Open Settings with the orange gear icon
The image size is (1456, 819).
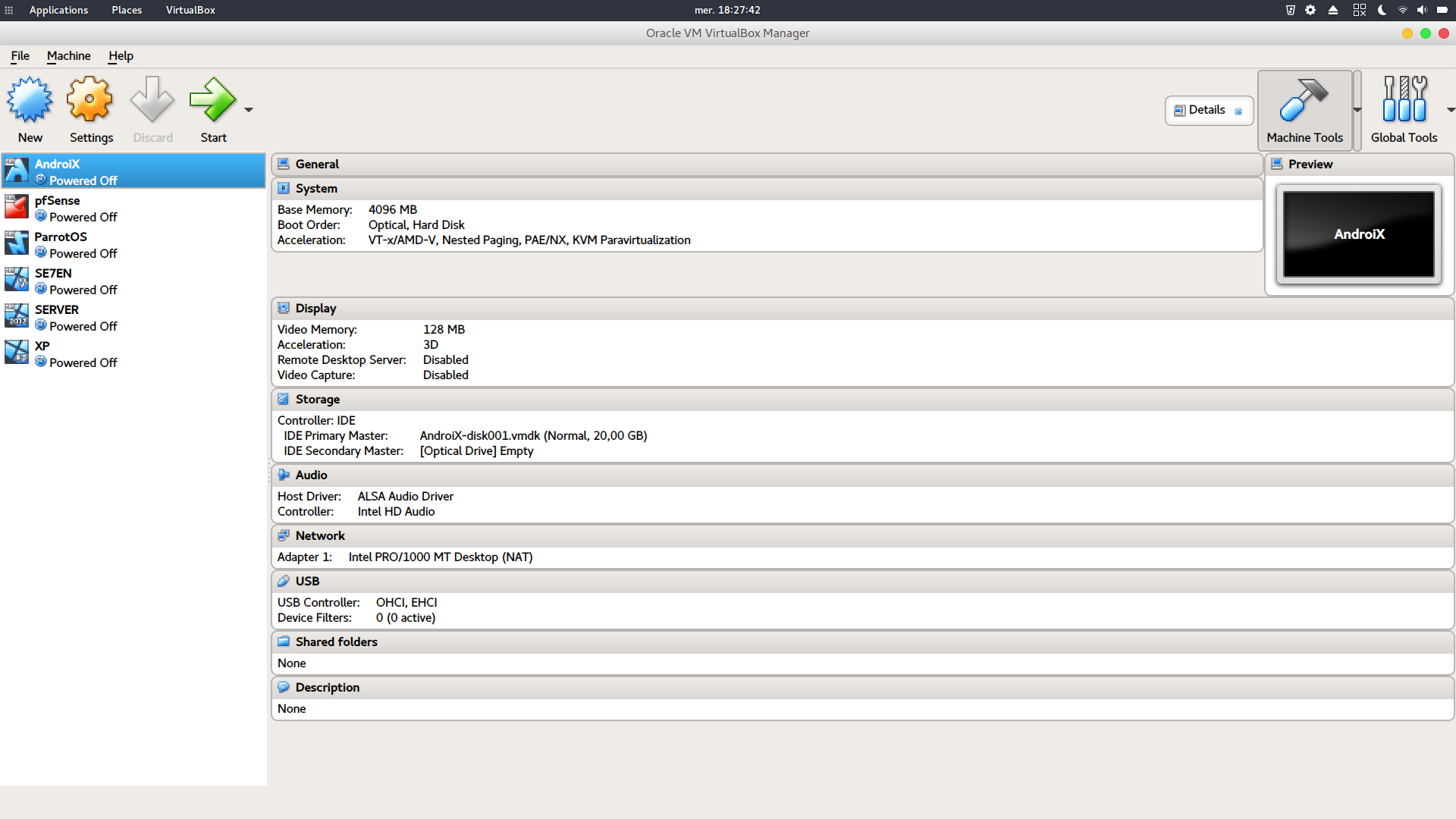90,100
